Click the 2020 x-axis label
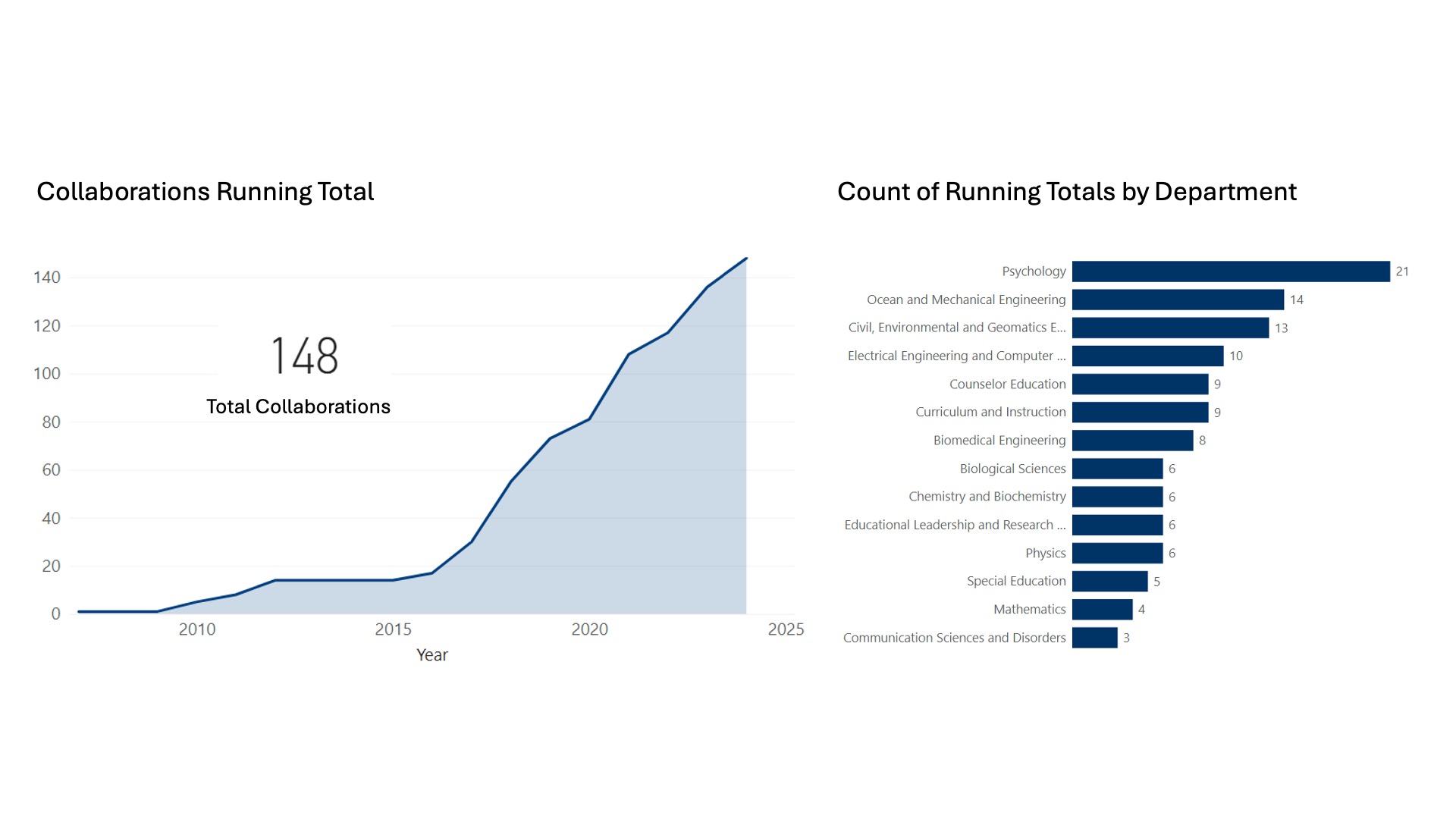 pyautogui.click(x=590, y=629)
